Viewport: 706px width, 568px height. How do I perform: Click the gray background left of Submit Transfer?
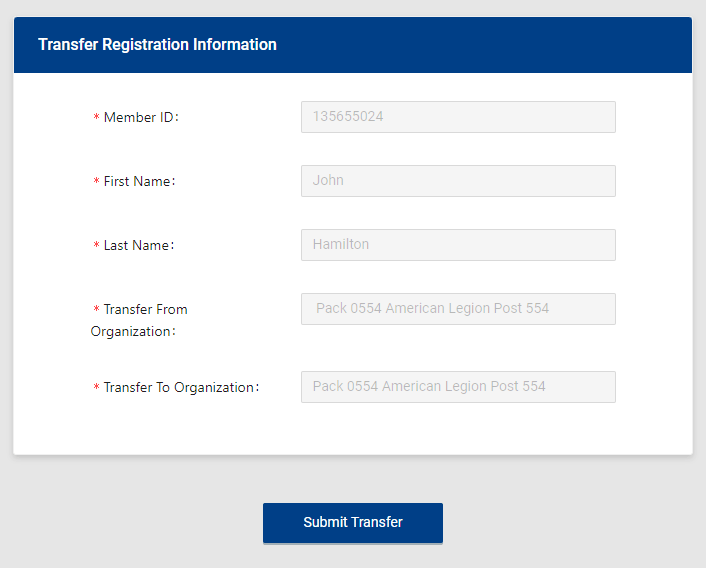click(130, 523)
